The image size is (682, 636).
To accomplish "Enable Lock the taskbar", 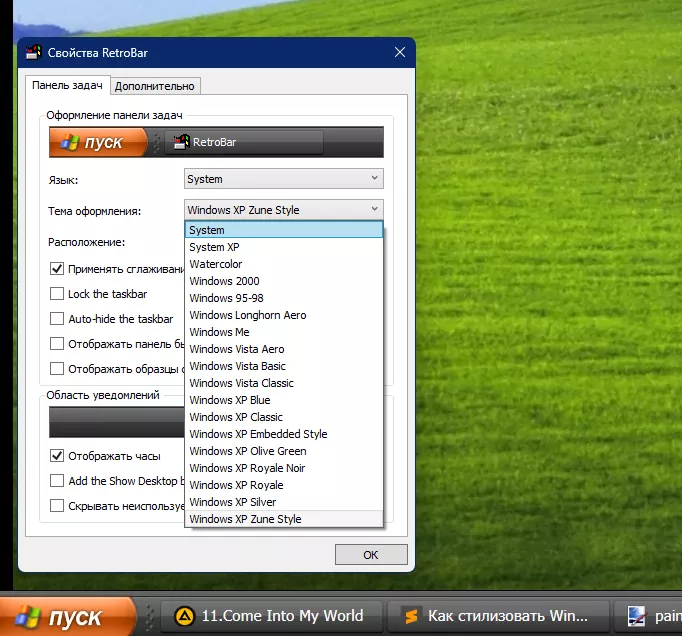I will tap(57, 294).
